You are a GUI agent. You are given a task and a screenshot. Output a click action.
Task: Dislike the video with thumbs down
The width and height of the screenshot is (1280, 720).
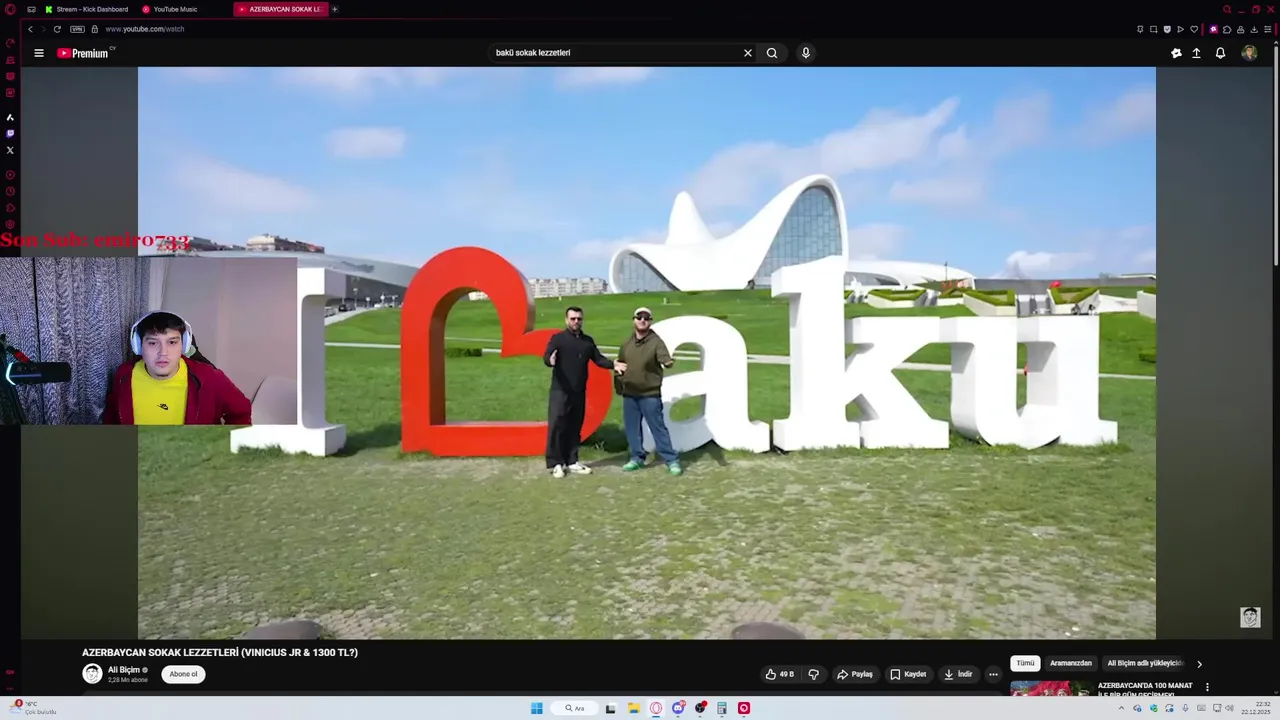coord(813,674)
